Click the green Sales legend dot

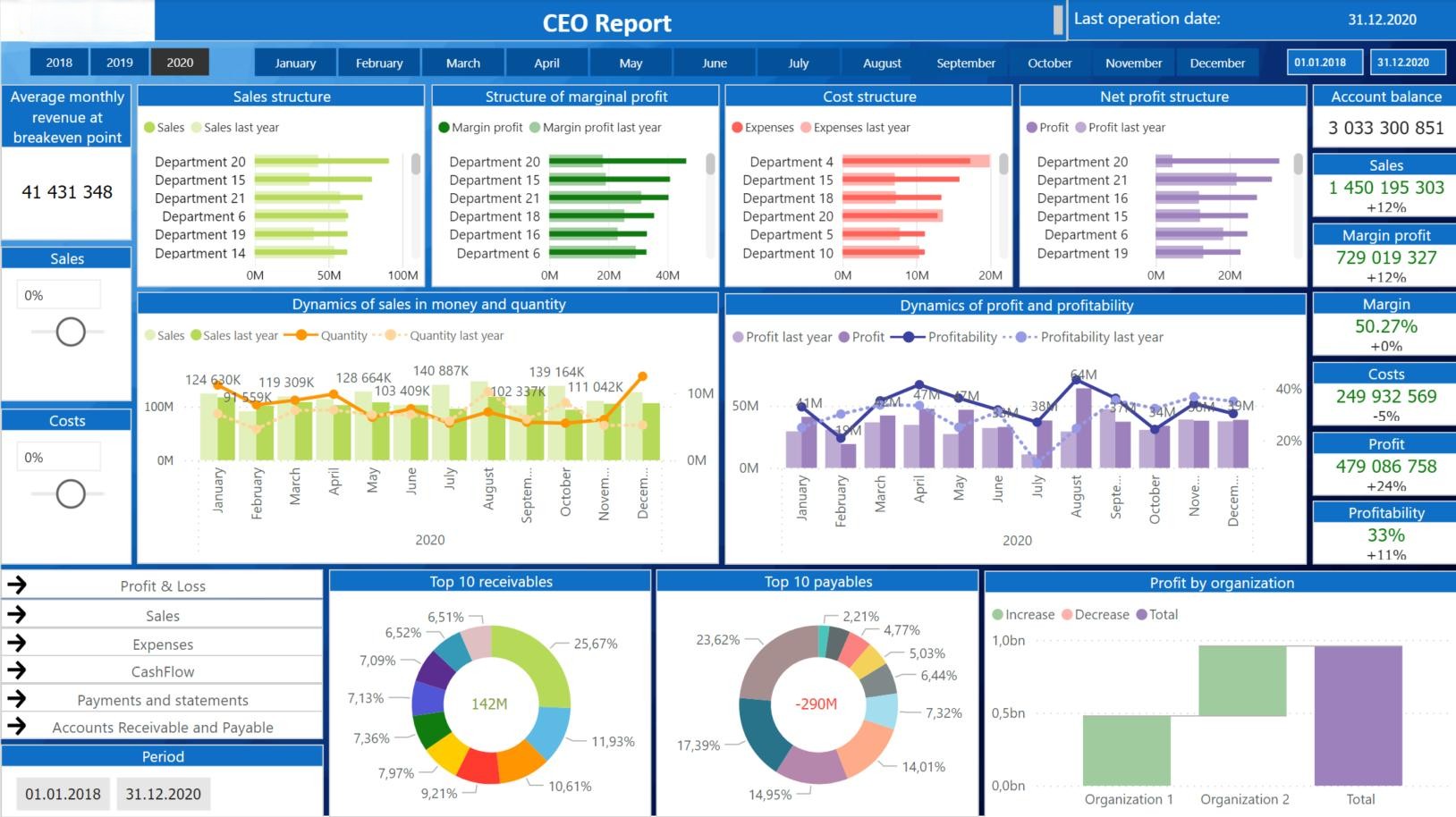[x=149, y=128]
